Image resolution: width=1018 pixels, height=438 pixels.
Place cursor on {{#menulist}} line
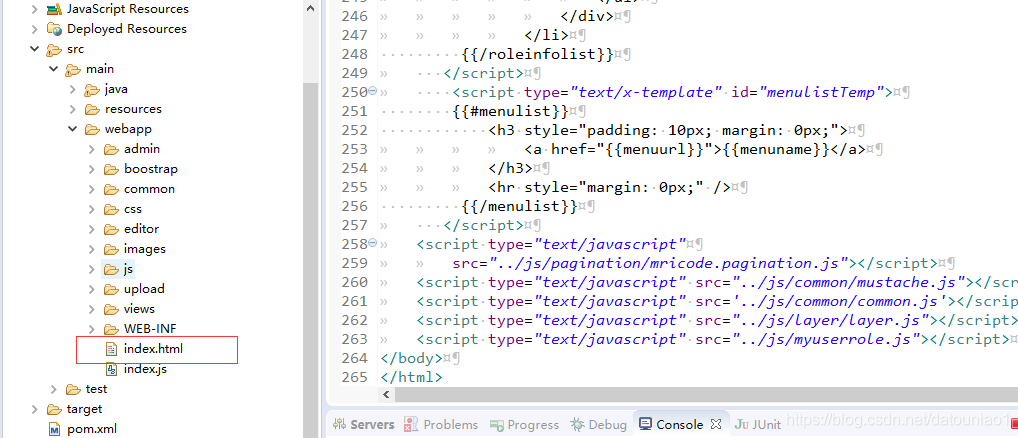click(511, 111)
